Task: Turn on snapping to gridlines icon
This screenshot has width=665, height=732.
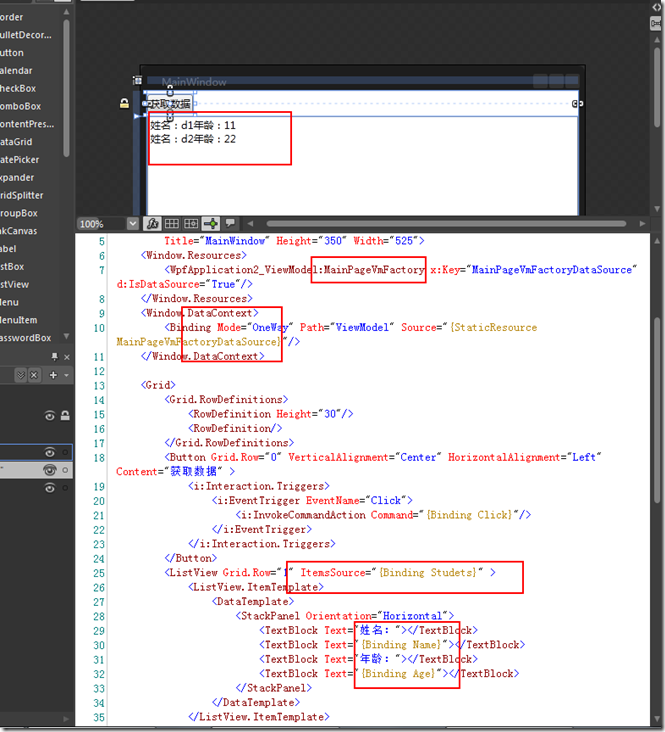Action: point(191,224)
